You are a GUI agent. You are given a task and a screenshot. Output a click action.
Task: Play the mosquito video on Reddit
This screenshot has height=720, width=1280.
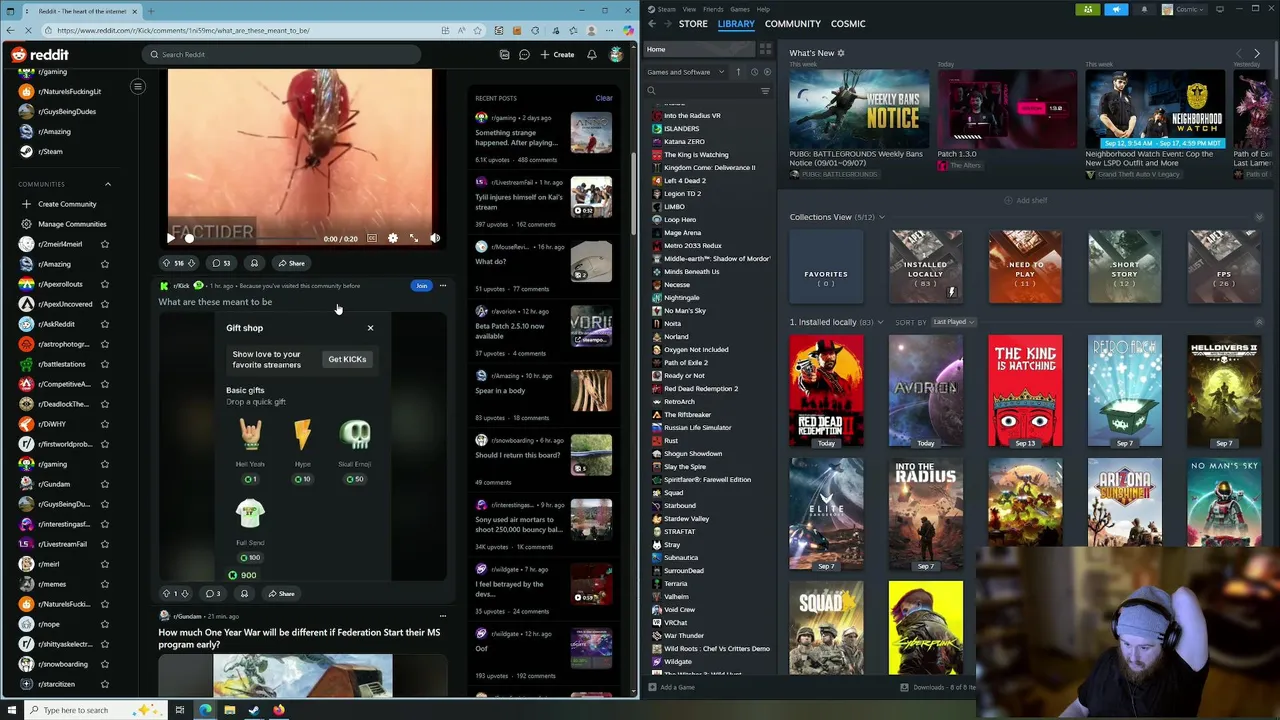171,238
